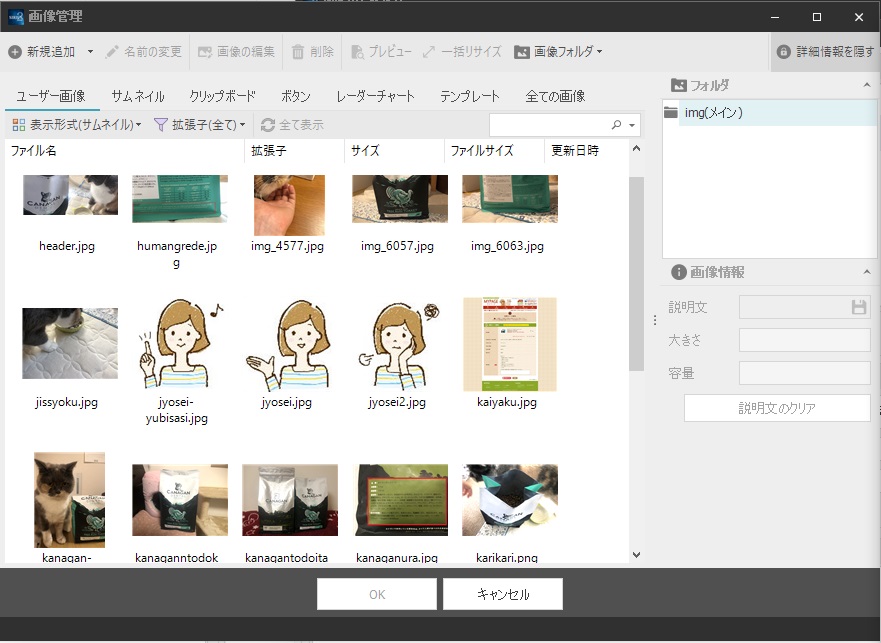This screenshot has width=881, height=643.
Task: Open the 新規追加 dropdown arrow
Action: [90, 52]
